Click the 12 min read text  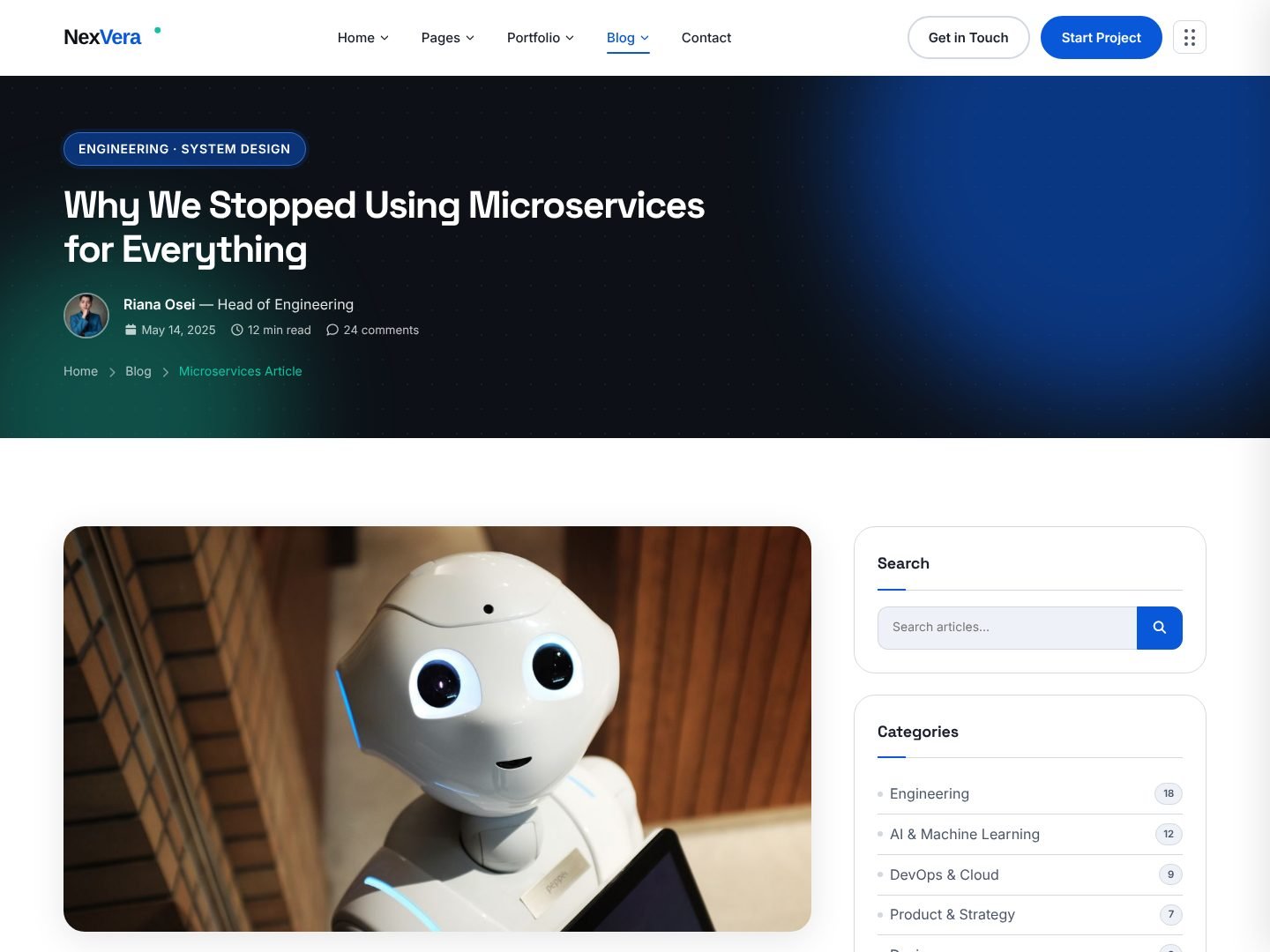[280, 330]
